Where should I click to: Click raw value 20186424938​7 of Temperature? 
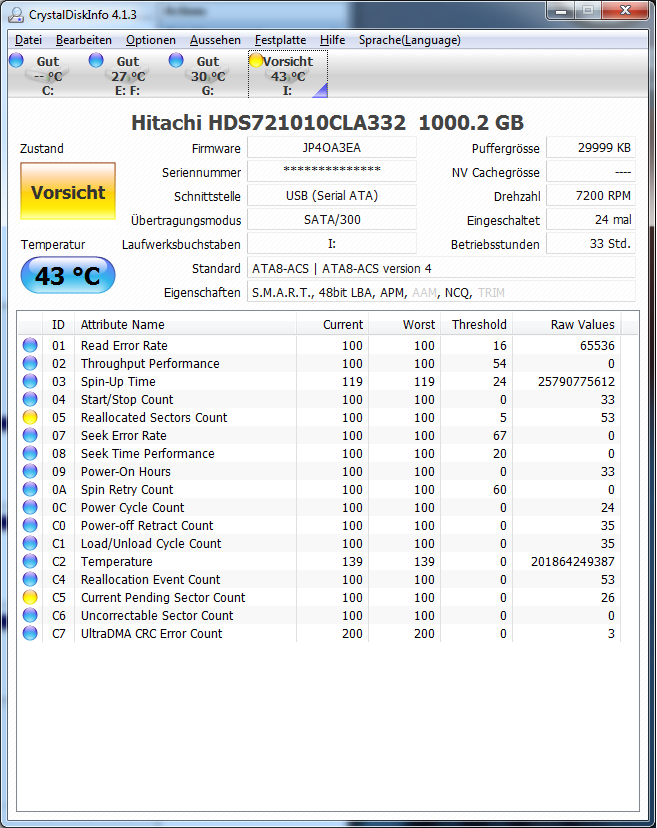pyautogui.click(x=572, y=561)
